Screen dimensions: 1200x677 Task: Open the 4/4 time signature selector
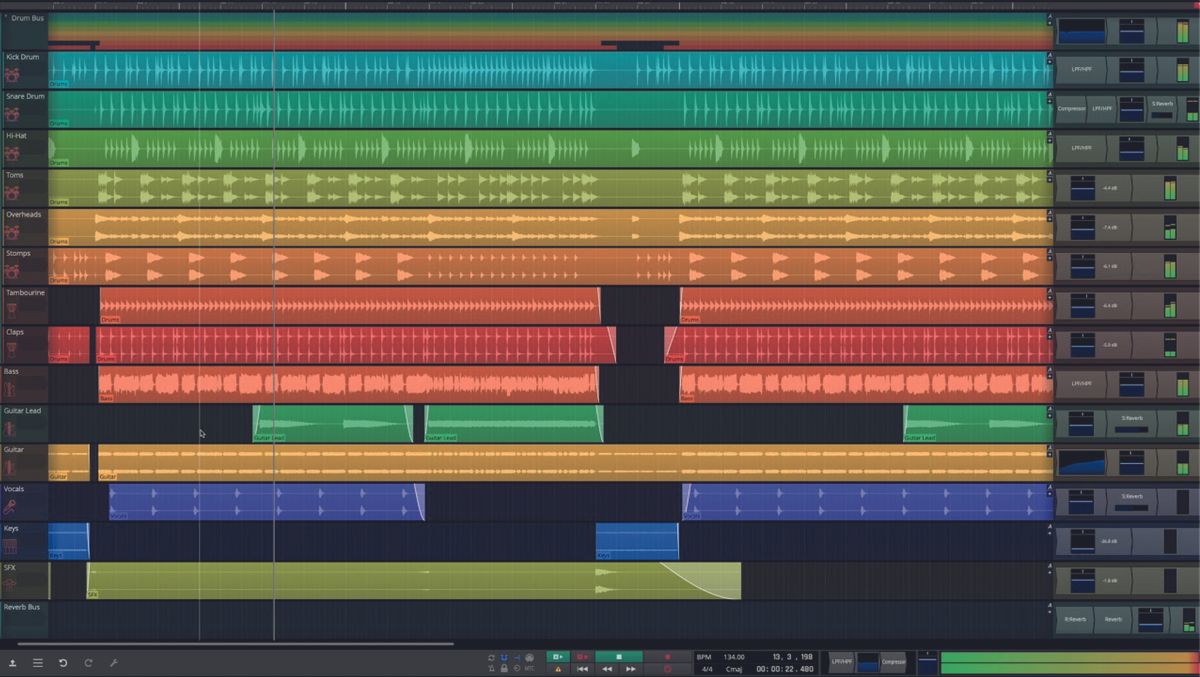[705, 667]
